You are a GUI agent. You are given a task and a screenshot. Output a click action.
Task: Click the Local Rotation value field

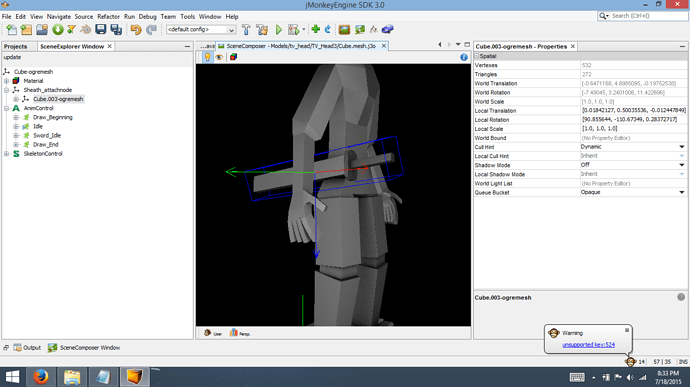click(x=634, y=120)
